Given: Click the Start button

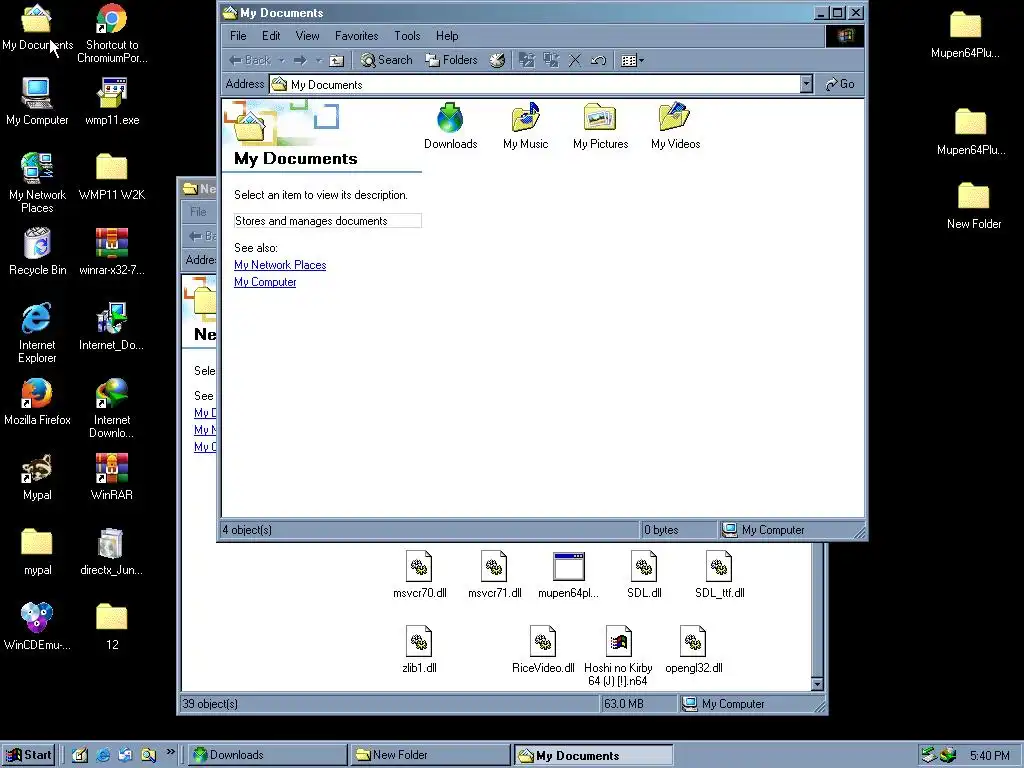Looking at the screenshot, I should (x=28, y=755).
